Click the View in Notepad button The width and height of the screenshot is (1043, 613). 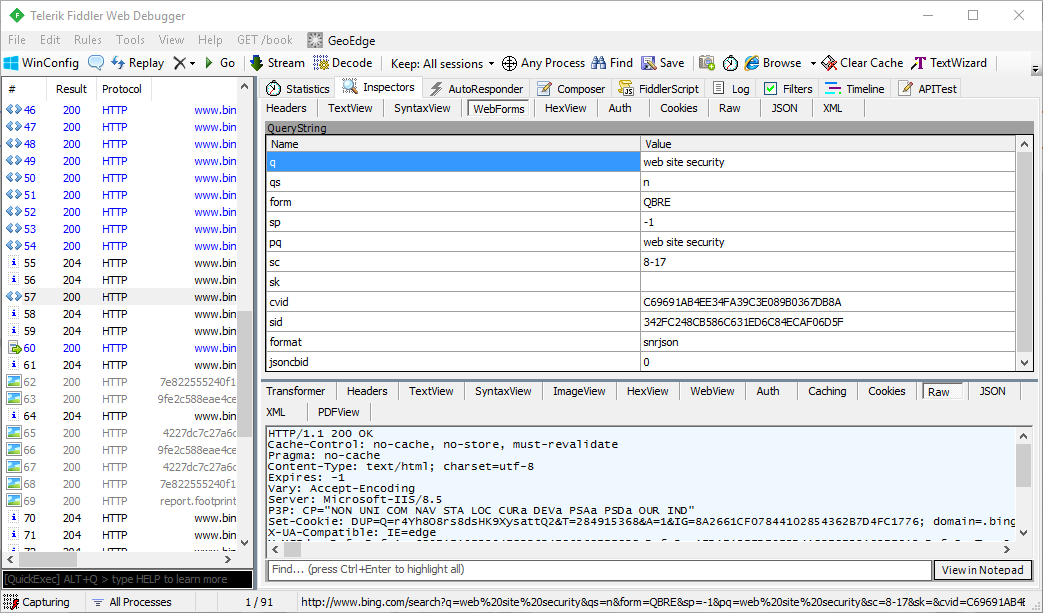(x=983, y=570)
